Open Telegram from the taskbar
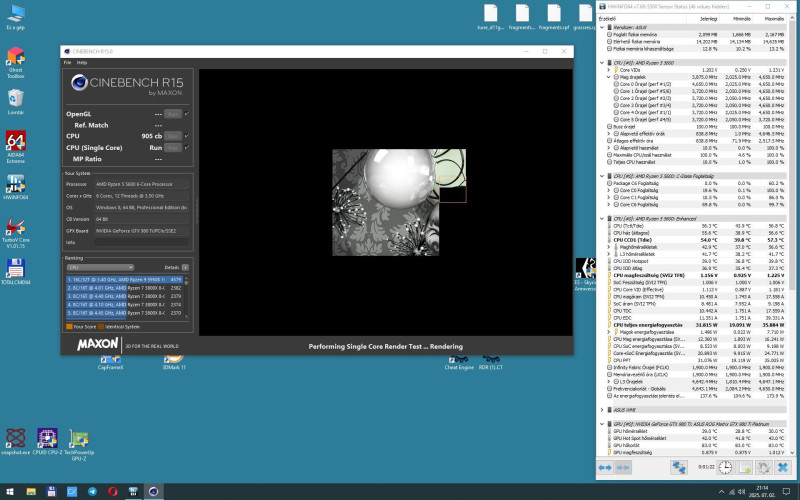800x500 pixels. click(x=92, y=491)
